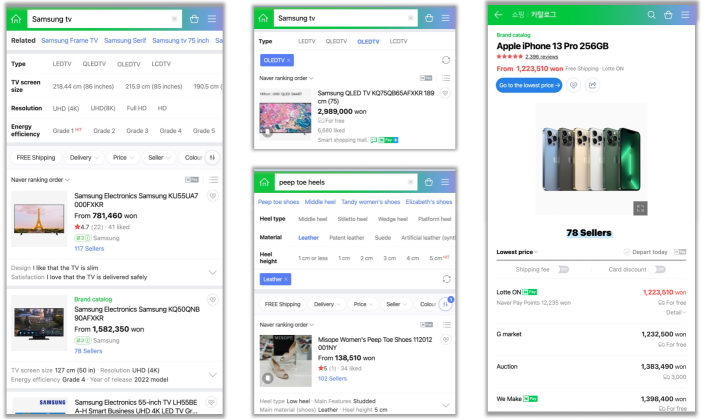The width and height of the screenshot is (703, 419).
Task: Open G market seller price row
Action: click(x=591, y=339)
